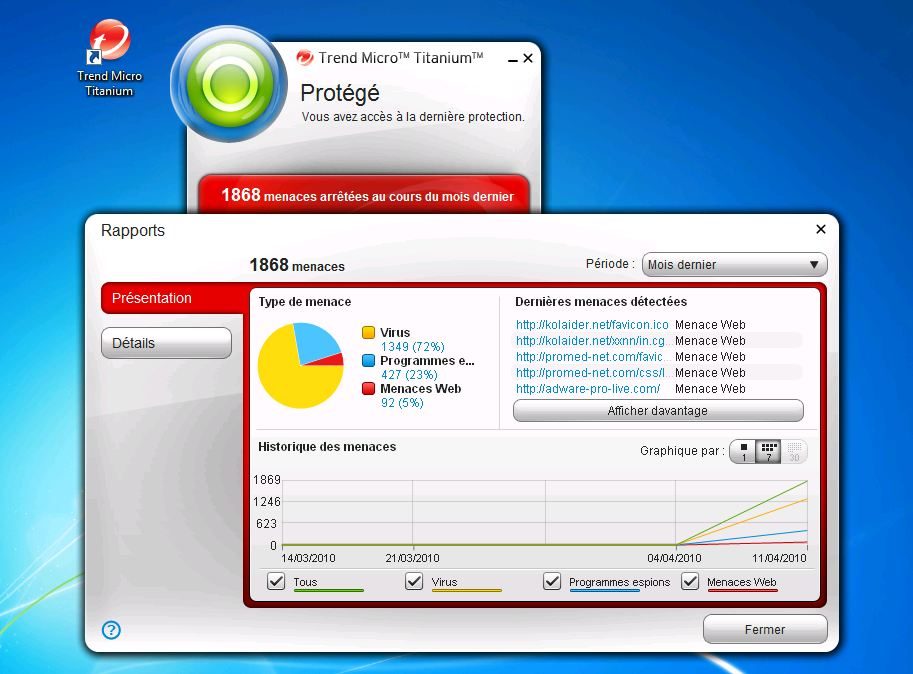Click the Fermer button

coord(765,630)
